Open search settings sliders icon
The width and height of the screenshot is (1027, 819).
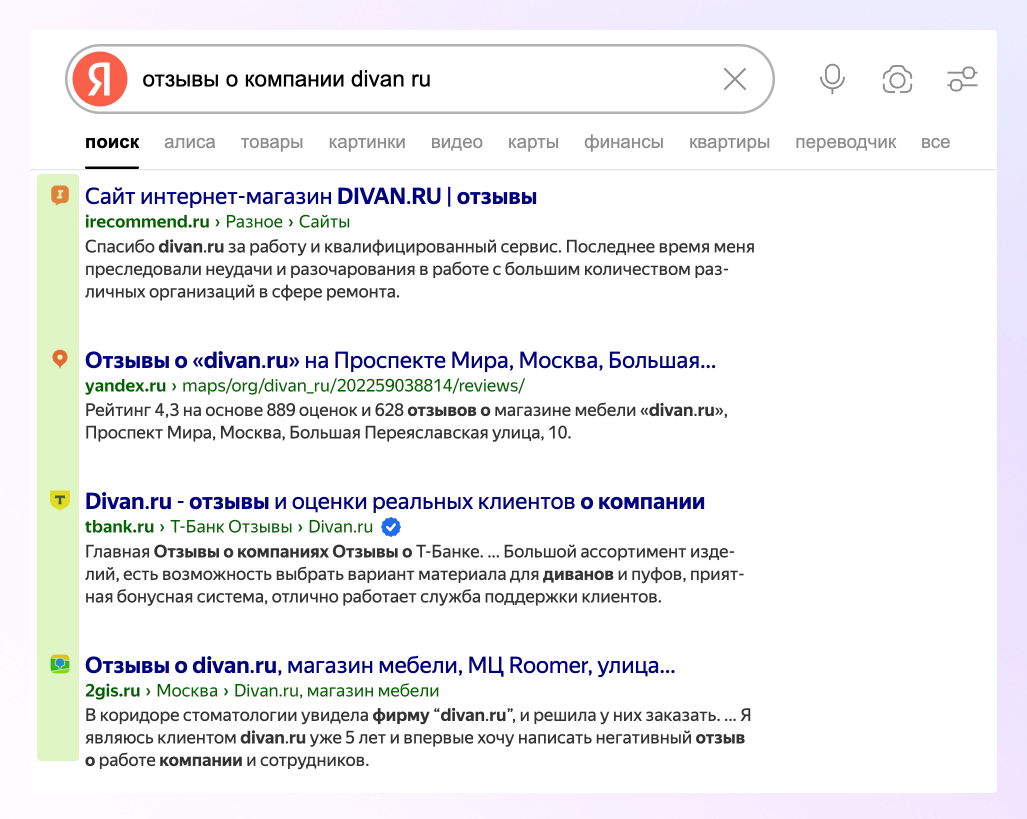[x=962, y=79]
